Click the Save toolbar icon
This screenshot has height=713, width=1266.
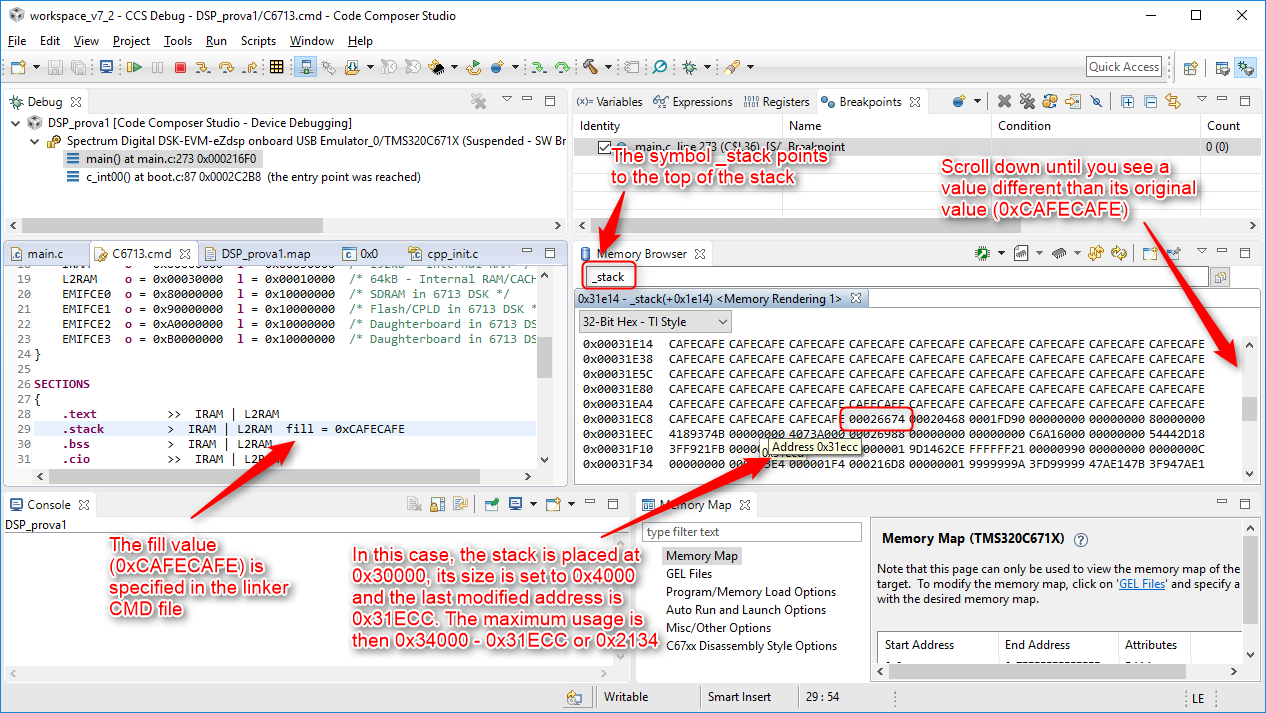pos(54,67)
